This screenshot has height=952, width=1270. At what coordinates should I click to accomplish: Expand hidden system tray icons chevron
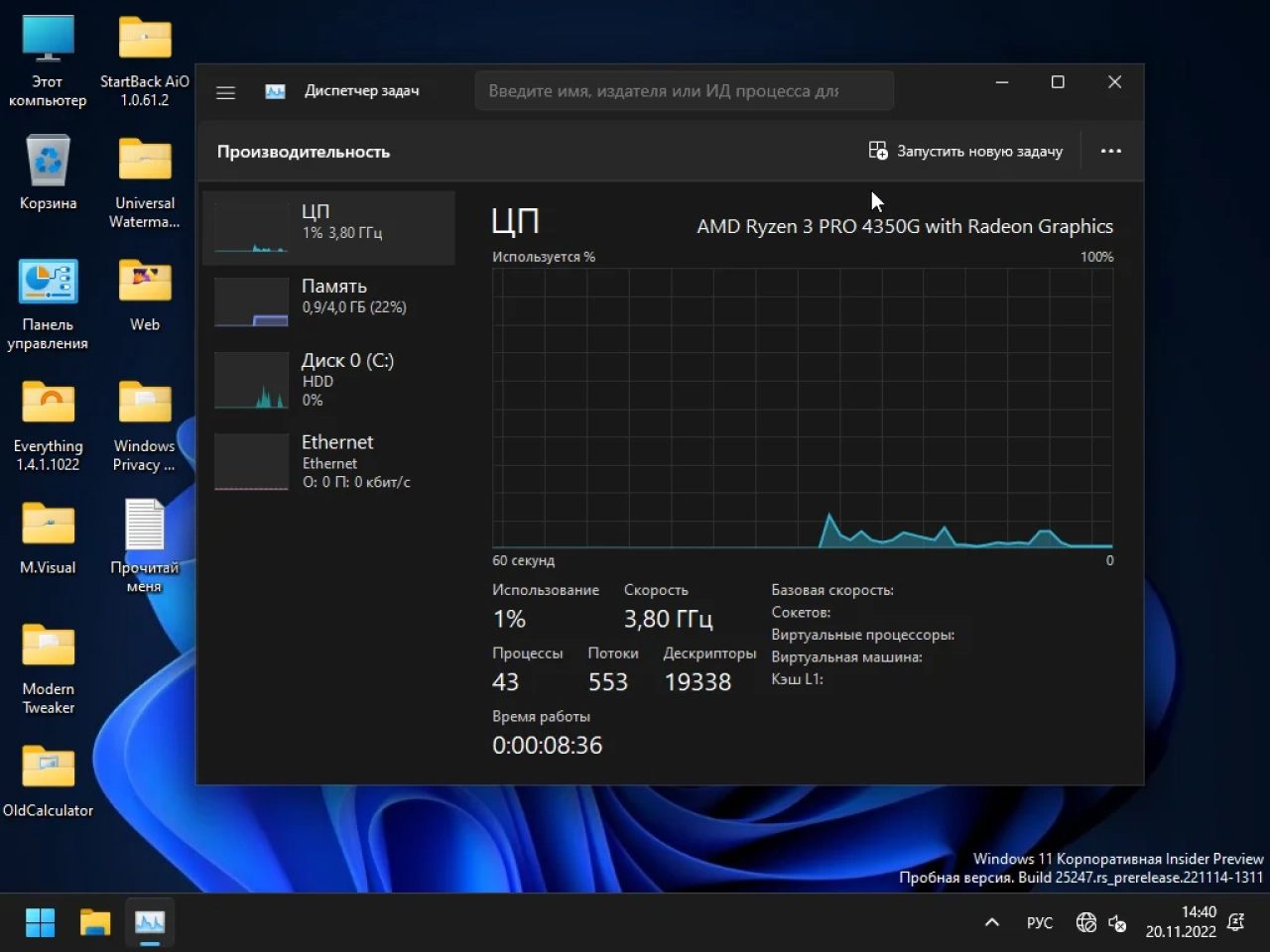pos(991,922)
